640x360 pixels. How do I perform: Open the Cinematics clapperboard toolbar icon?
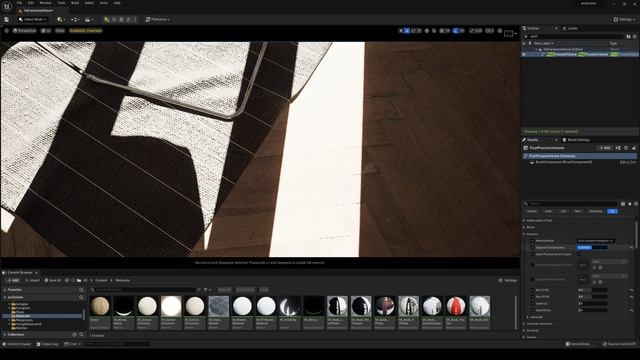[x=88, y=20]
